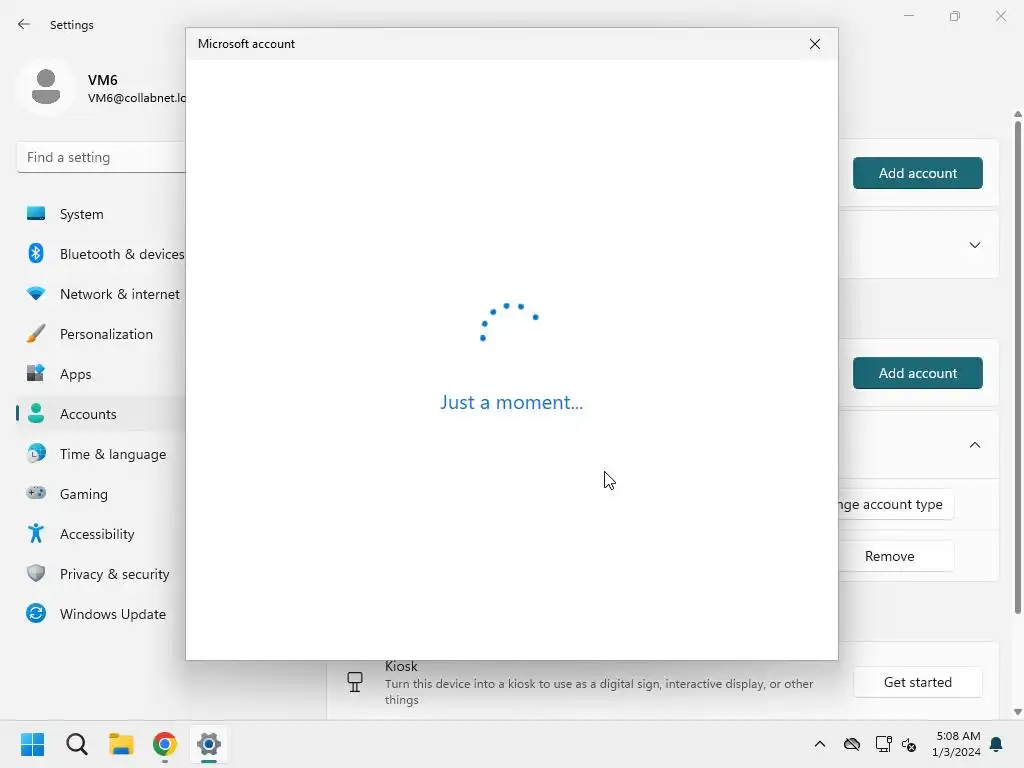The image size is (1024, 768).
Task: Click the Time & language globe icon
Action: click(36, 453)
